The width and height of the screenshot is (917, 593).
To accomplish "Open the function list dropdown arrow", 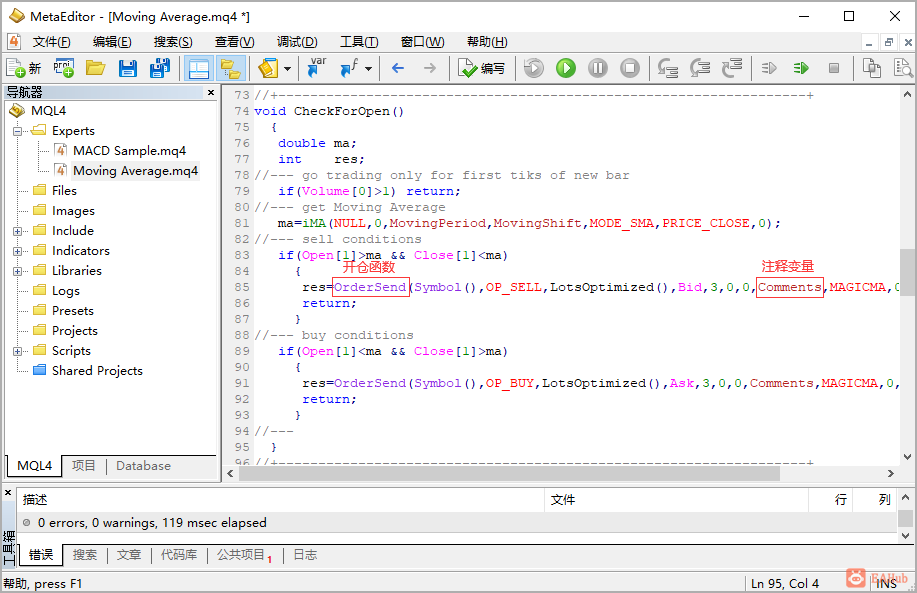I will point(368,69).
